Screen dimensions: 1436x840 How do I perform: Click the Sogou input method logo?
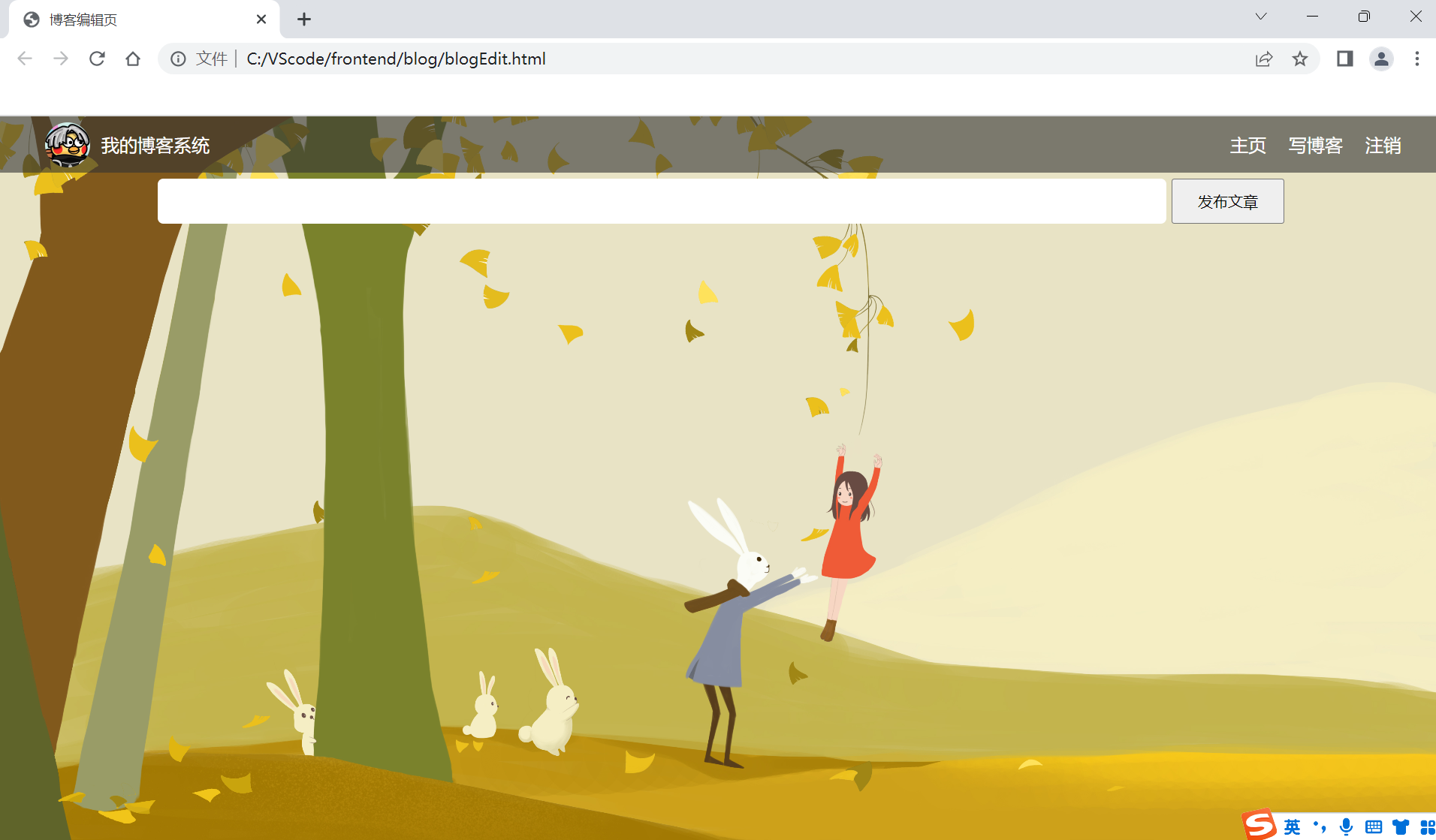pos(1259,825)
